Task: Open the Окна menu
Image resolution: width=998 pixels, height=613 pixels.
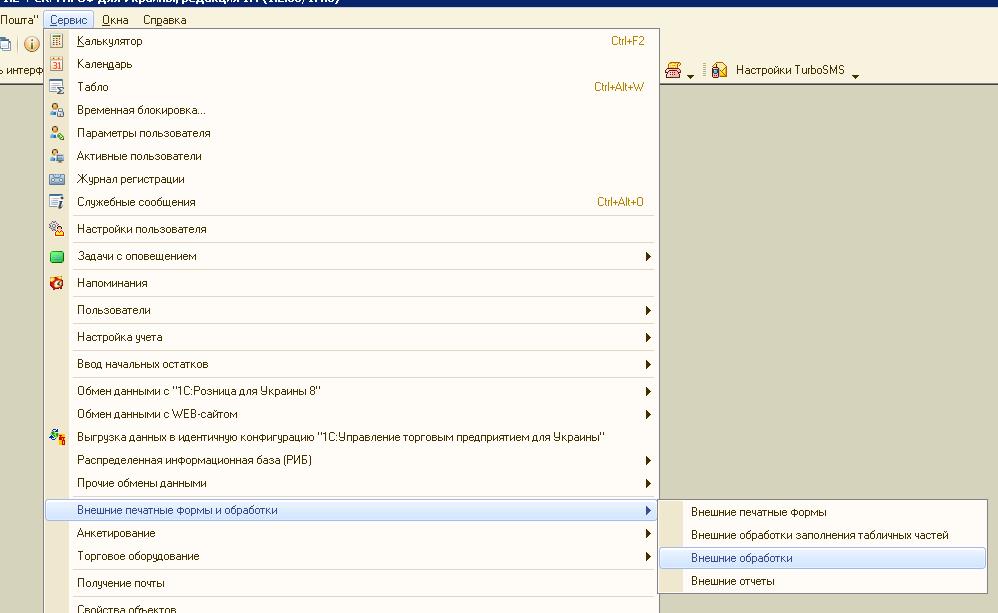Action: tap(115, 20)
